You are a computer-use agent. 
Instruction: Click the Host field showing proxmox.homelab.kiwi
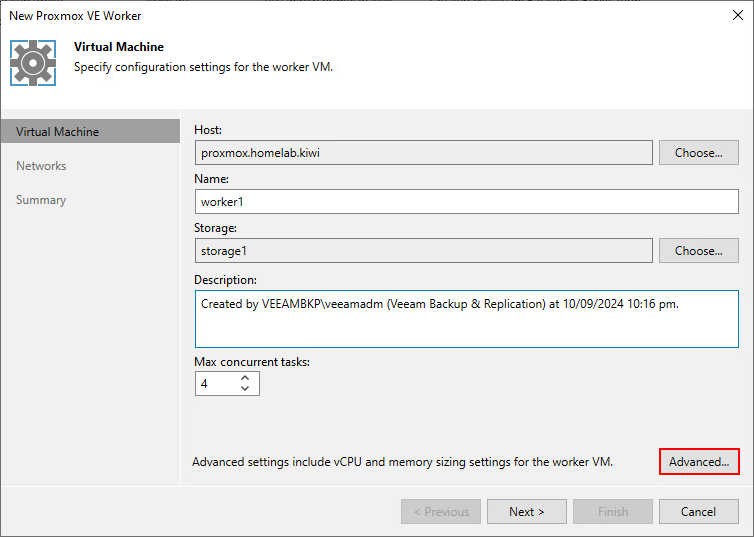(423, 153)
